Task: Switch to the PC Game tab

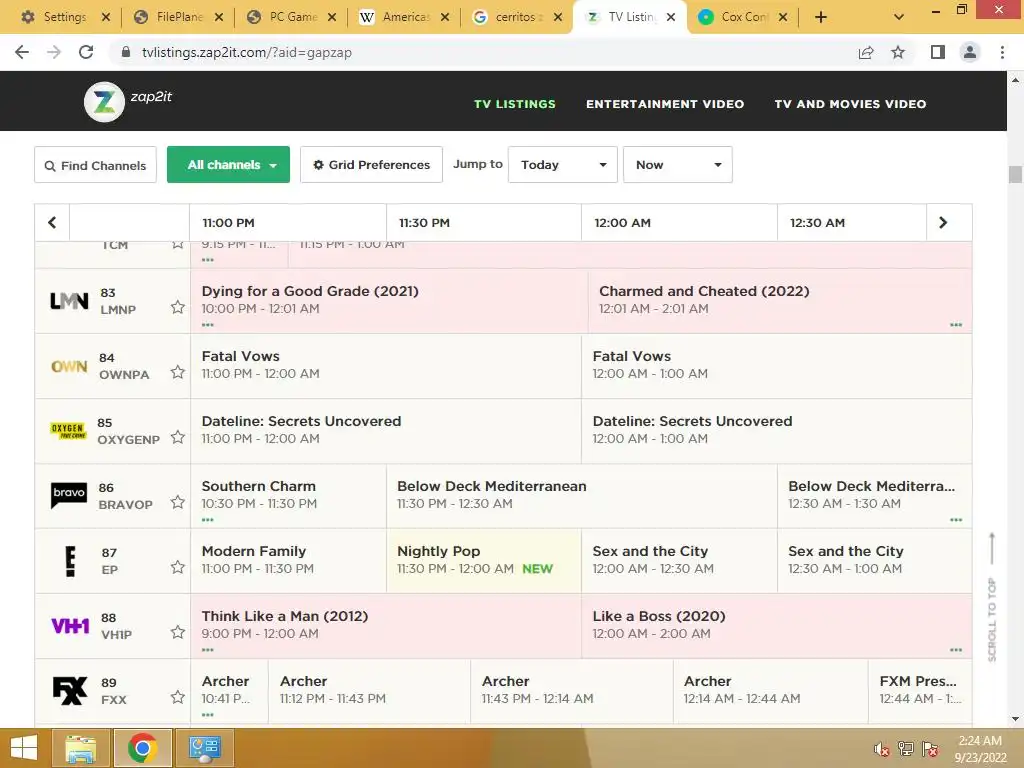Action: pos(291,18)
